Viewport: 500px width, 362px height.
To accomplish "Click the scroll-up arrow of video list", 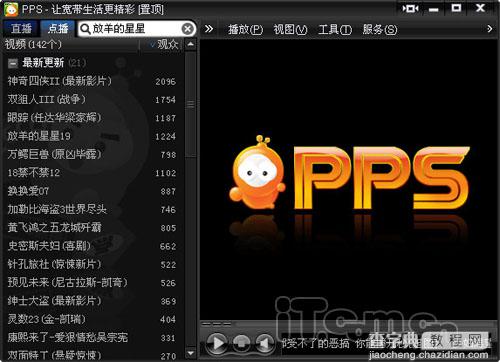I will [x=190, y=44].
